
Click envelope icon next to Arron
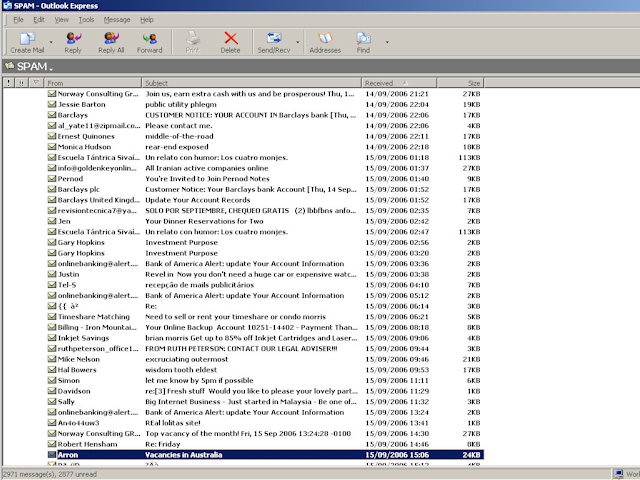tap(52, 454)
